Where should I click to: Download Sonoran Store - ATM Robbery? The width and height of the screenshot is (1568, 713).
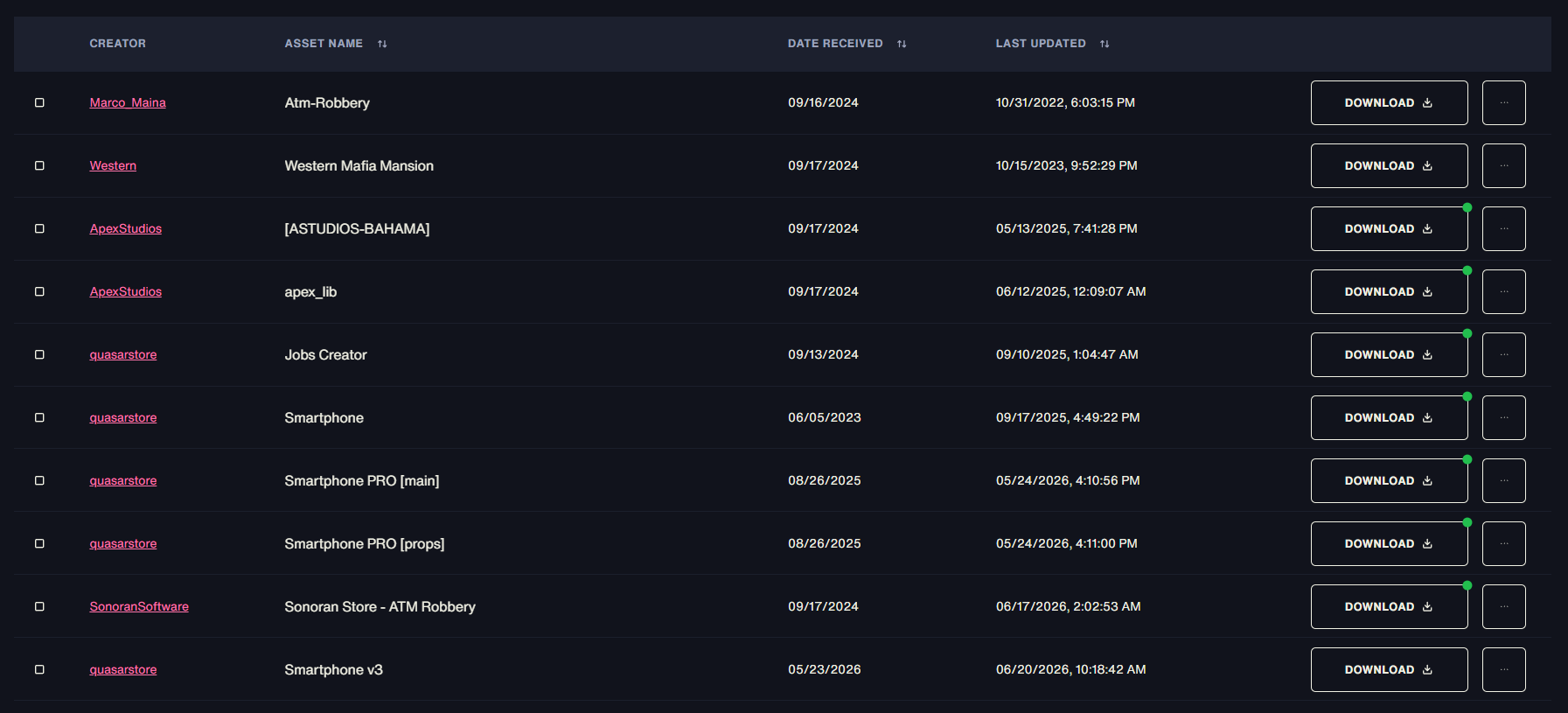pyautogui.click(x=1389, y=606)
